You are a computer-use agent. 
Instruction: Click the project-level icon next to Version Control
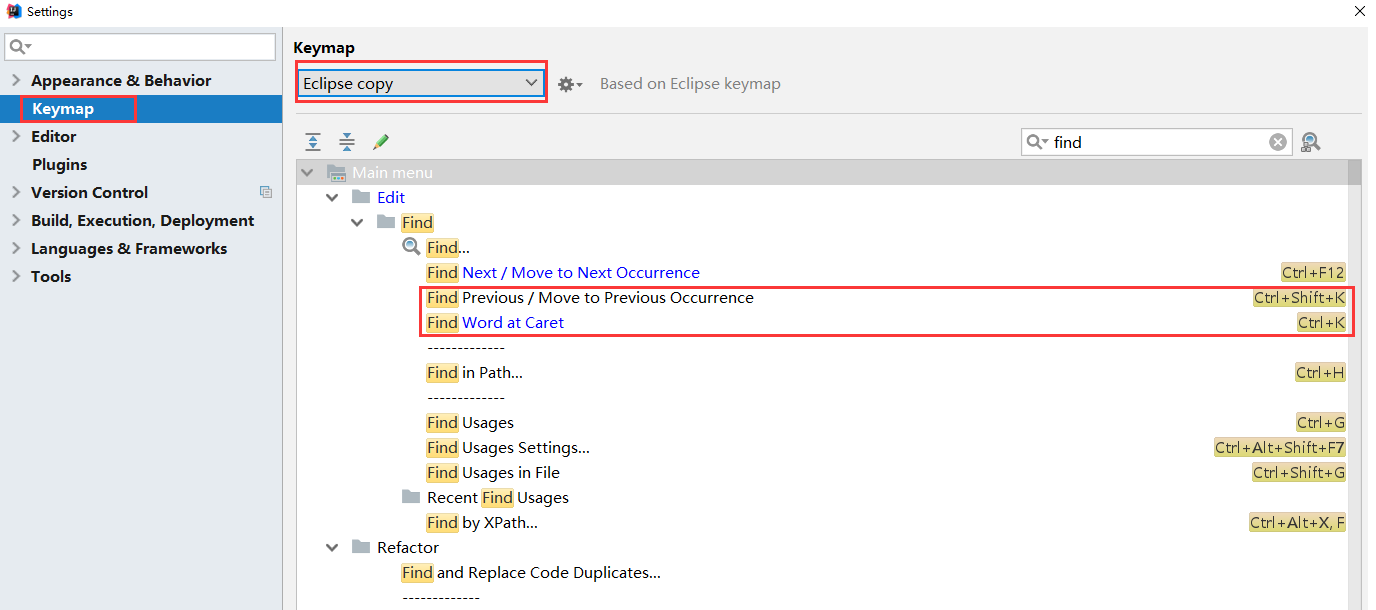[266, 192]
